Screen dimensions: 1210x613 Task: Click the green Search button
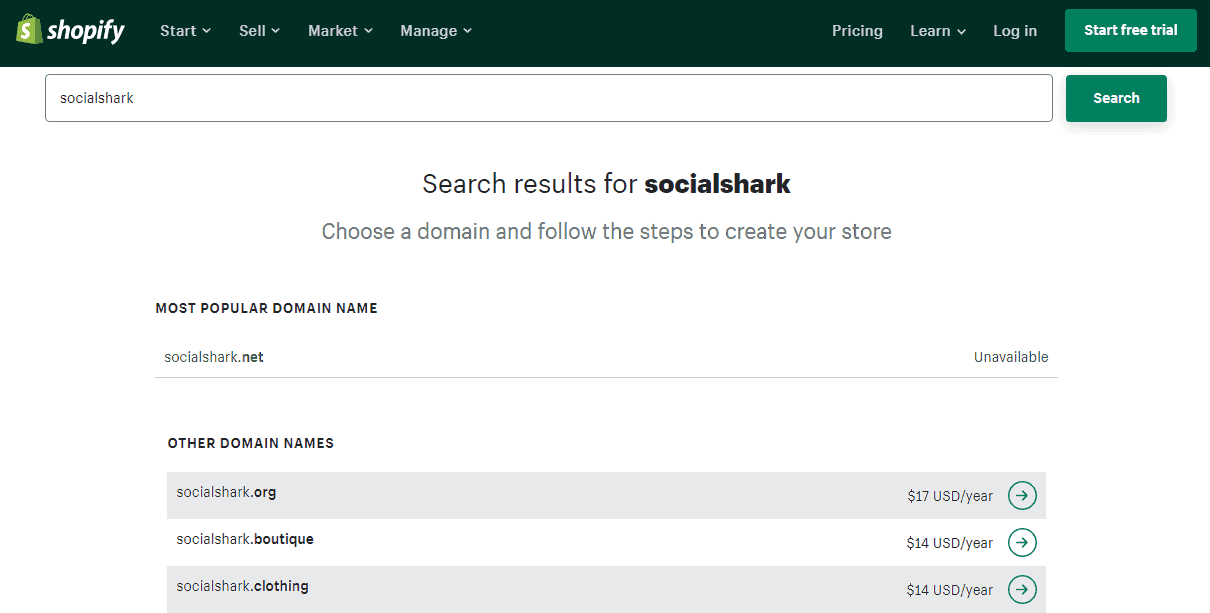[1116, 98]
